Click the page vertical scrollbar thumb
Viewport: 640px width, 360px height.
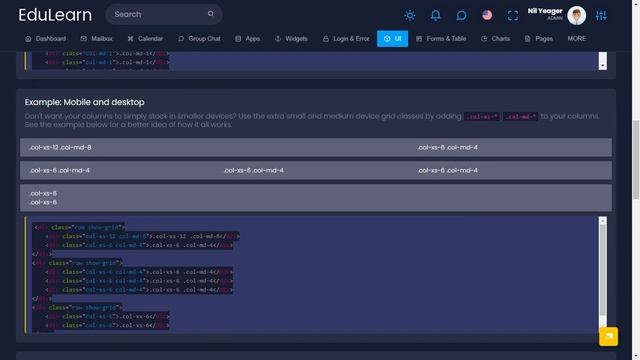click(636, 159)
